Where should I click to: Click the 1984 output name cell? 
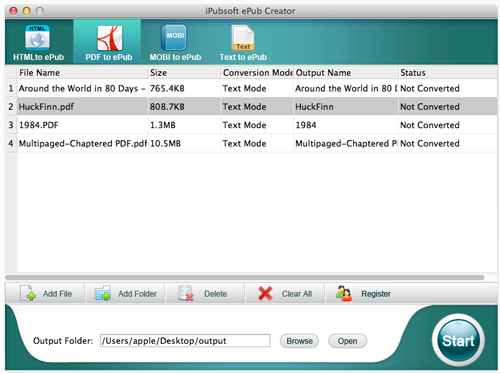coord(306,125)
